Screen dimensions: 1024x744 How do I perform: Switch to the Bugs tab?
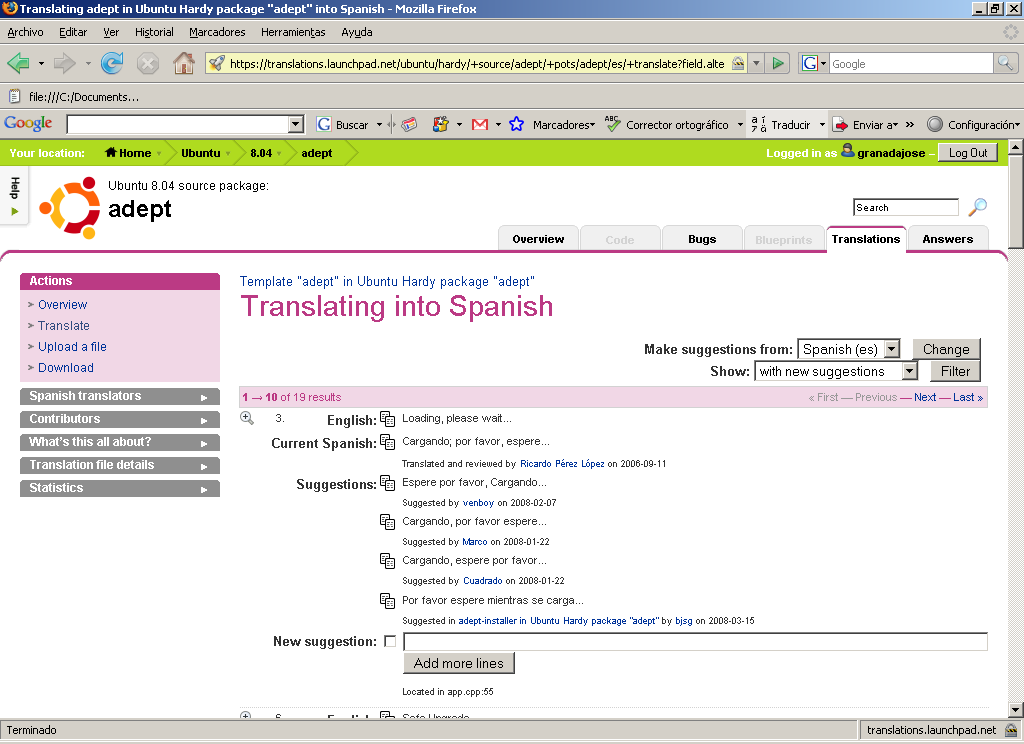(702, 239)
